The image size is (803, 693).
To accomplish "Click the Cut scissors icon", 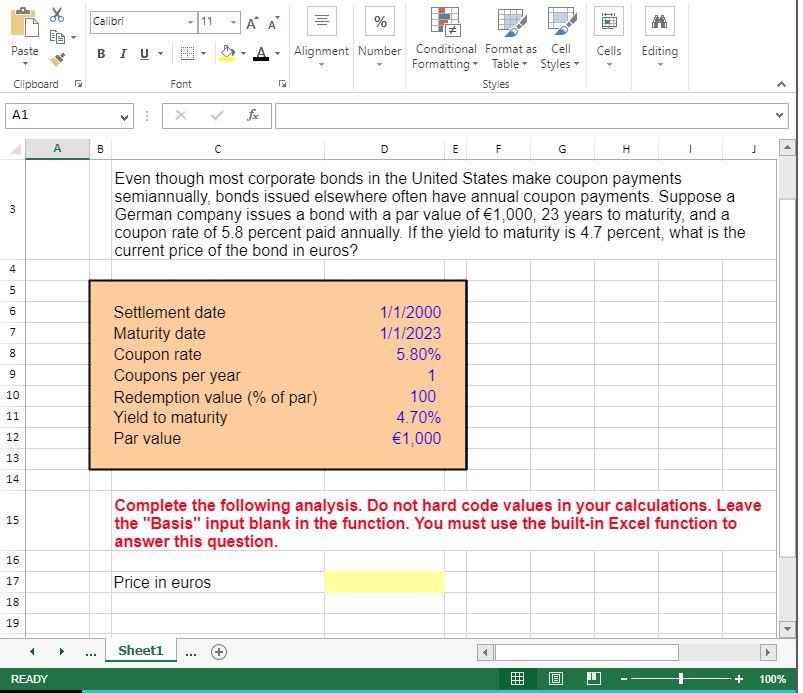I will tap(57, 15).
